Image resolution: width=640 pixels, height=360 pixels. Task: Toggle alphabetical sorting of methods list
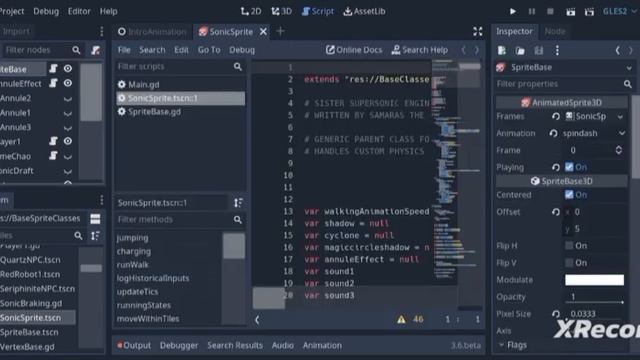tap(238, 203)
